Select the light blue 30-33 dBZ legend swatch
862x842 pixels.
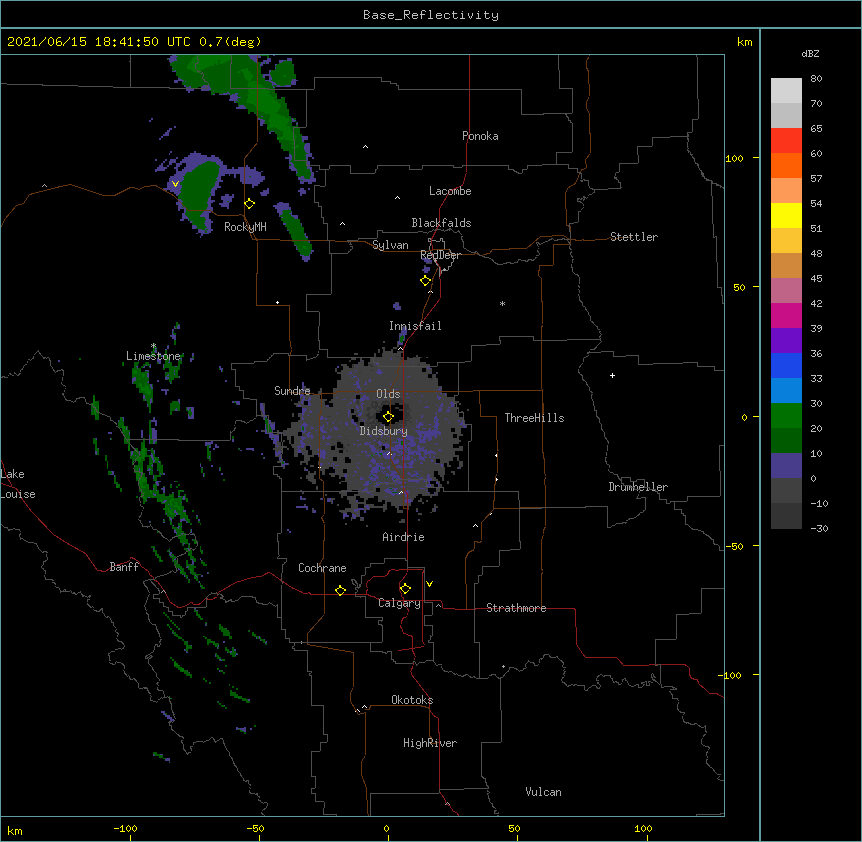pyautogui.click(x=786, y=391)
